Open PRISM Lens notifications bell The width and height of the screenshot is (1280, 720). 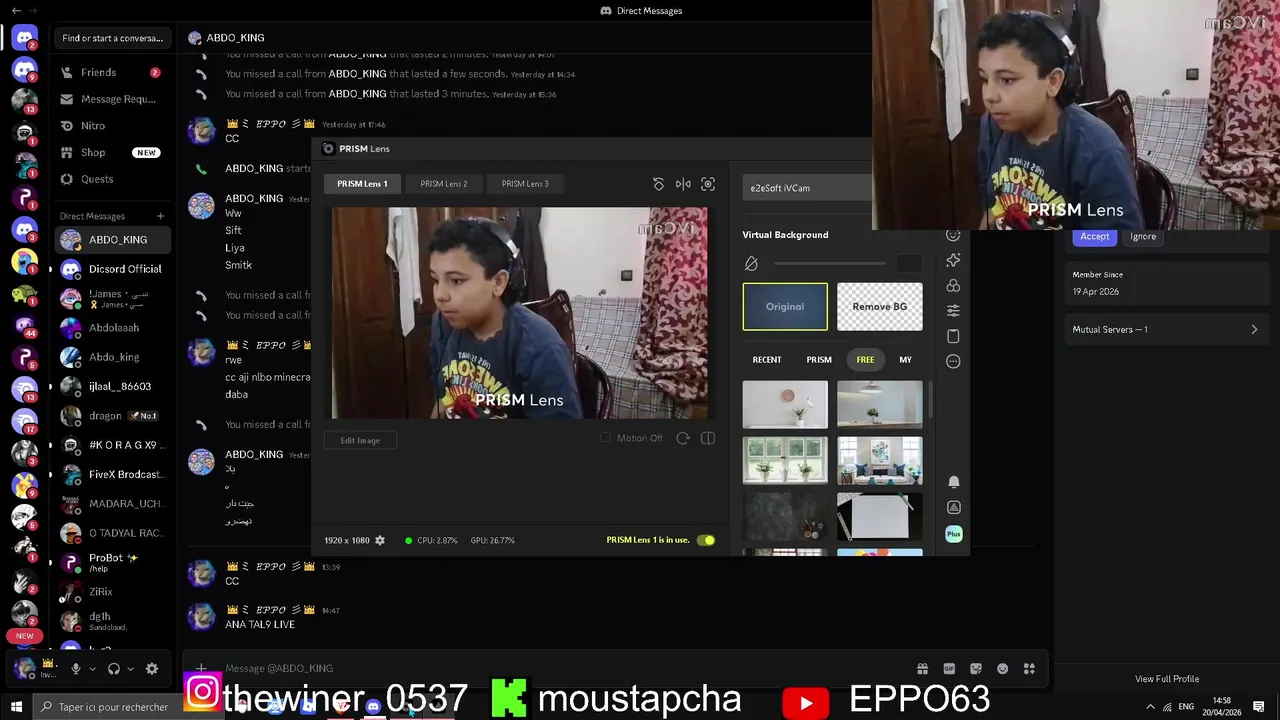pos(953,482)
